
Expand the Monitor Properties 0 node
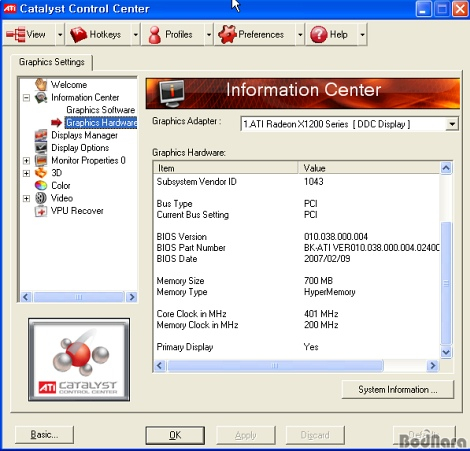point(26,161)
